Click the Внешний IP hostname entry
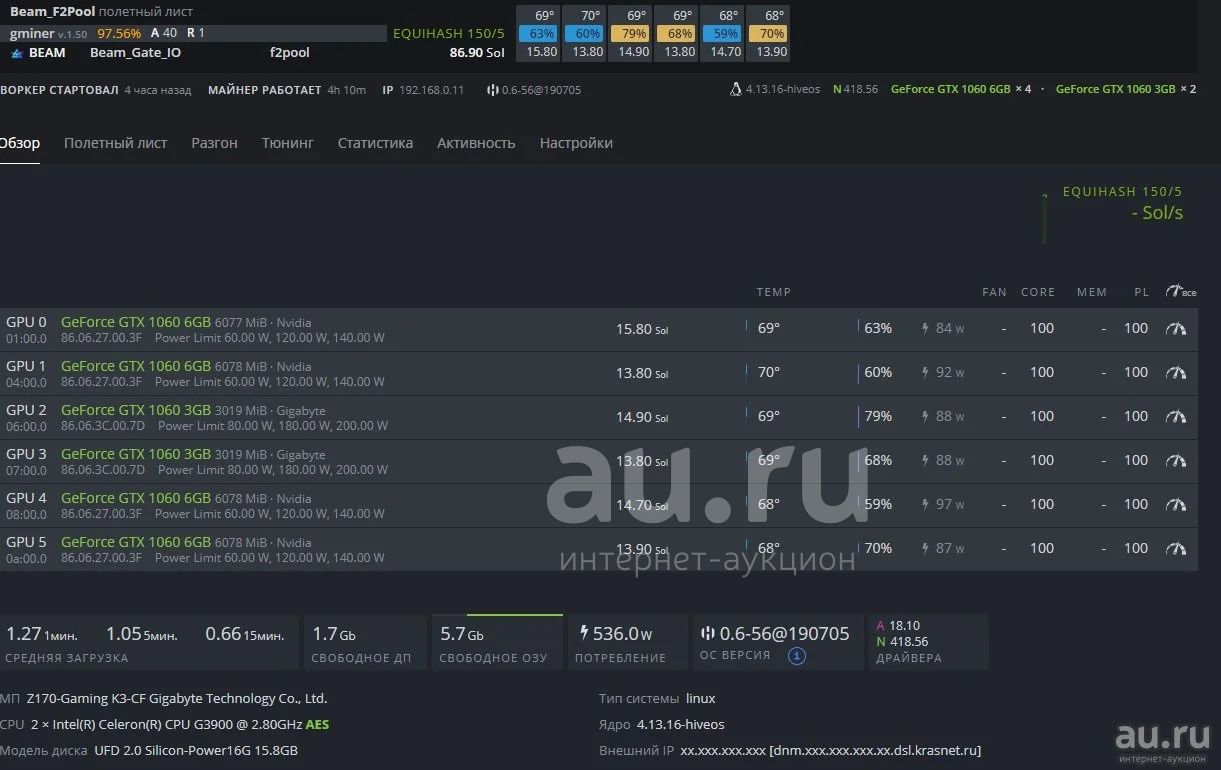The height and width of the screenshot is (770, 1221). 831,750
